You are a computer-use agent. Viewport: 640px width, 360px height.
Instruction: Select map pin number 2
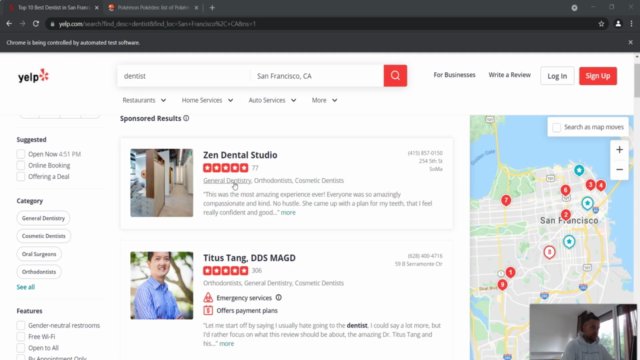[566, 215]
